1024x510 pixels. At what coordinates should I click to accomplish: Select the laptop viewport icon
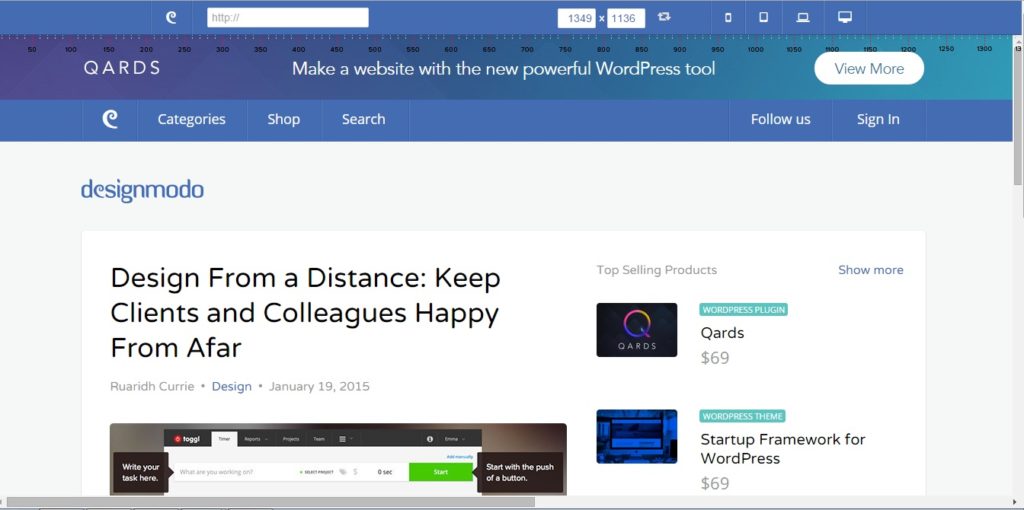(x=803, y=18)
